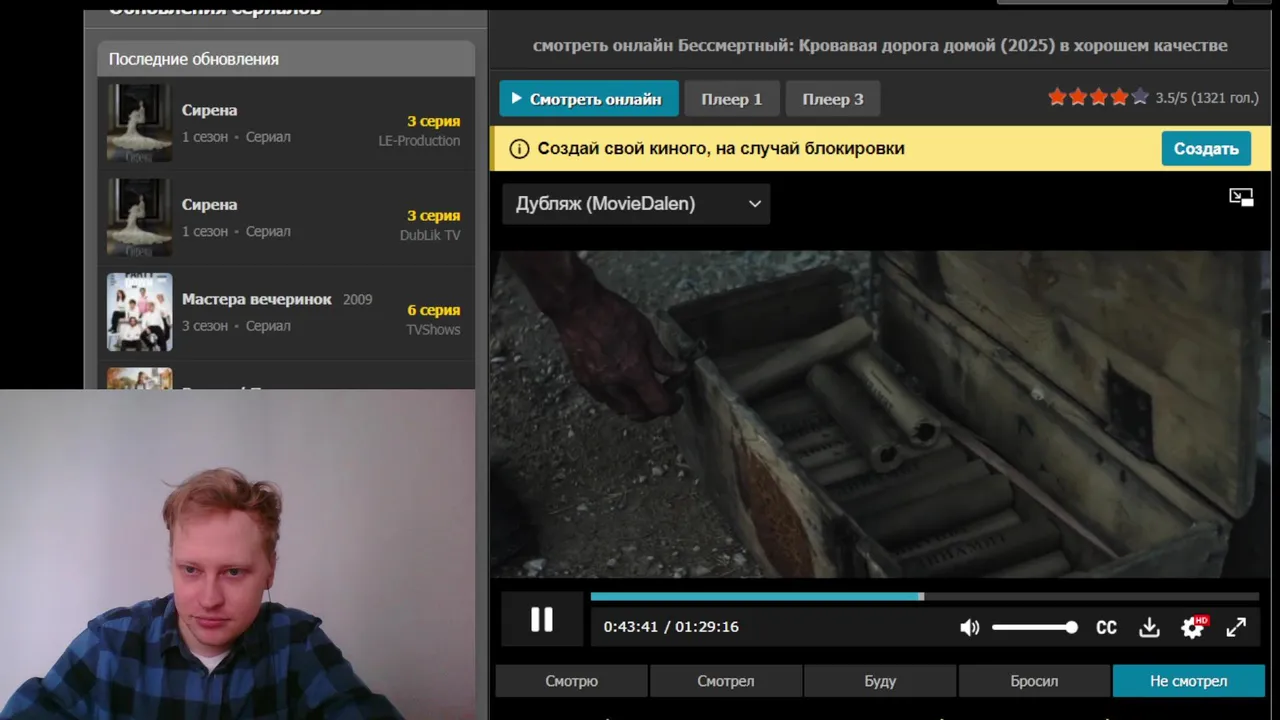Mark status as Смотрел
The width and height of the screenshot is (1280, 720).
click(726, 681)
